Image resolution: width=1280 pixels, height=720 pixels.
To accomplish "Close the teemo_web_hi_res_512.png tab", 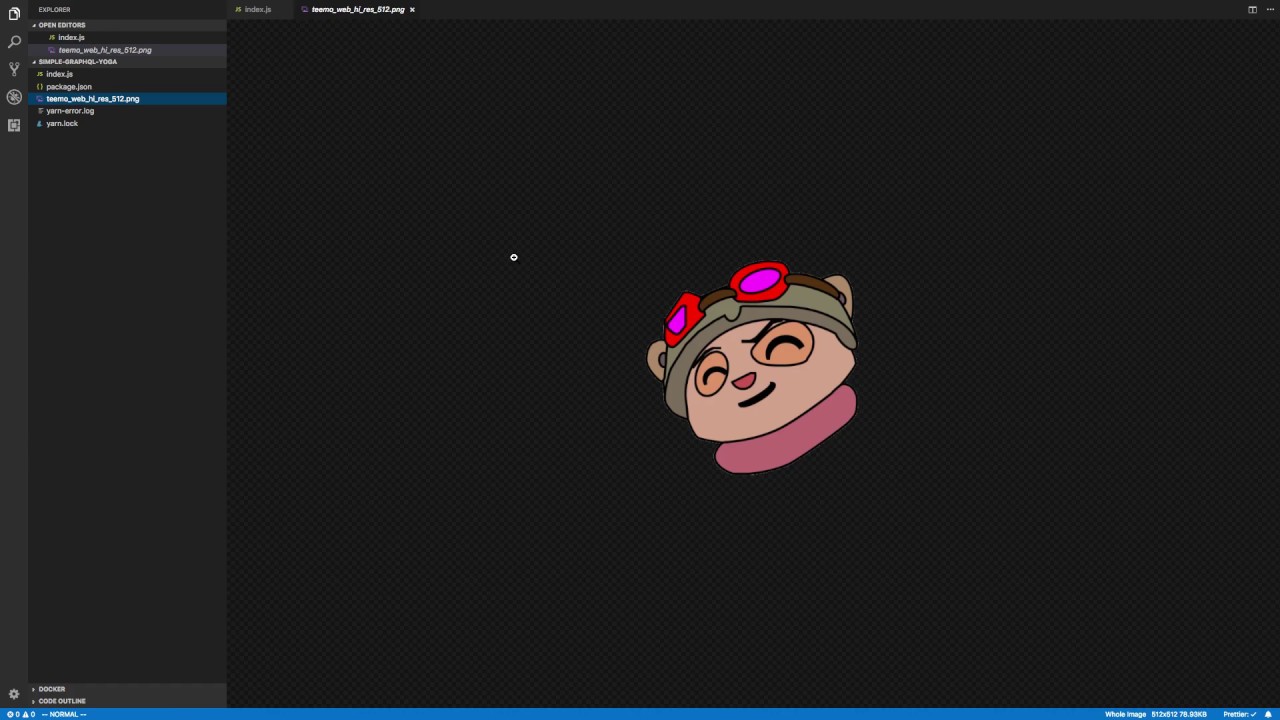I will tap(412, 9).
